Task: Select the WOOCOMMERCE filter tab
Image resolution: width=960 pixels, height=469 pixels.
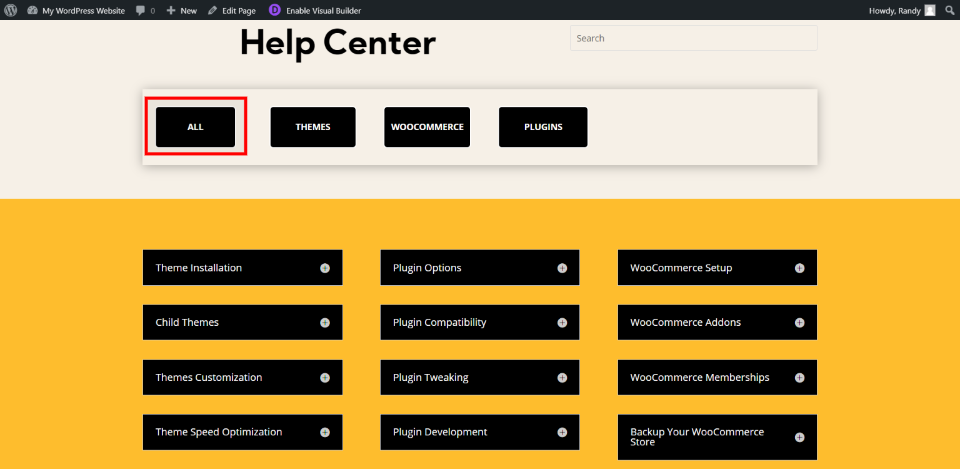Action: point(427,127)
